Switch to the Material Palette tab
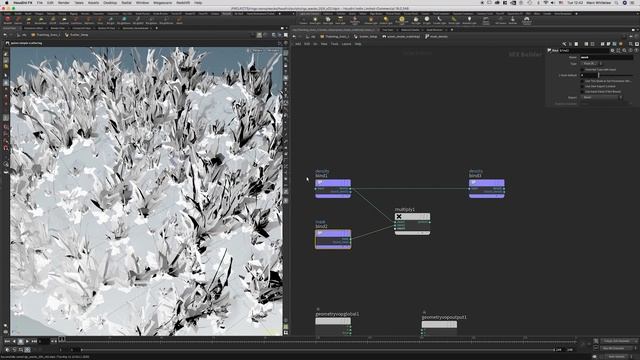The height and width of the screenshot is (360, 640). click(410, 29)
